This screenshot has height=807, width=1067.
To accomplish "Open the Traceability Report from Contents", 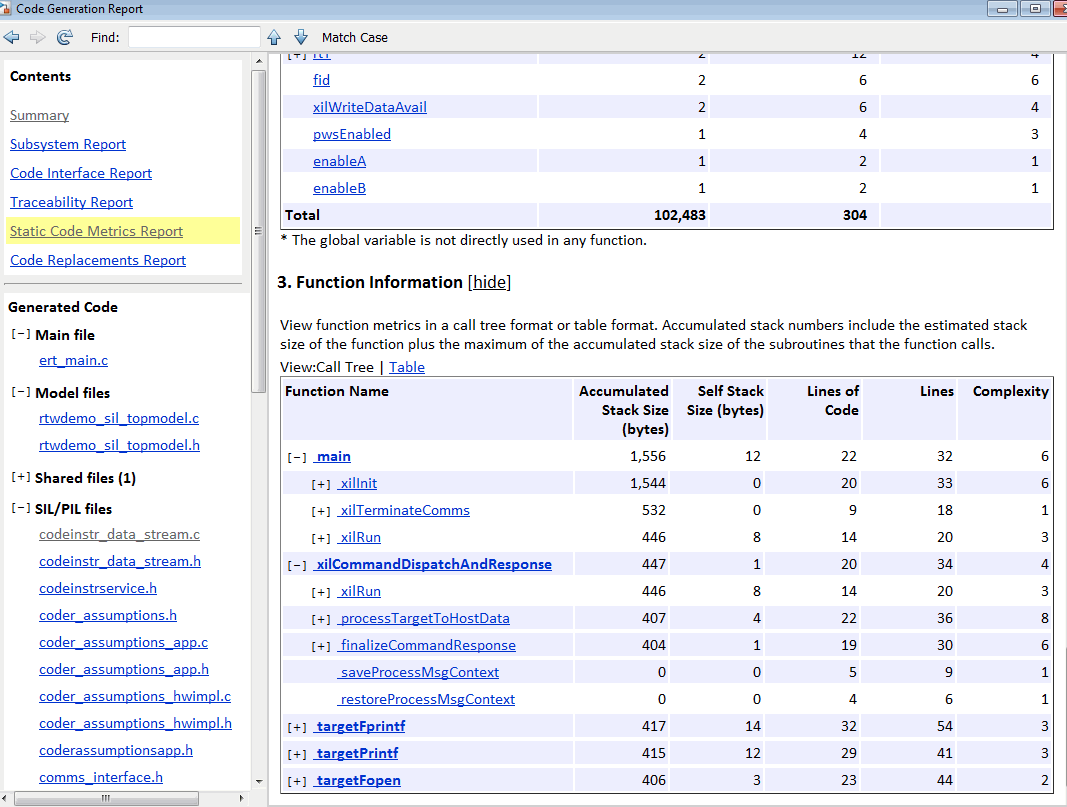I will [71, 202].
